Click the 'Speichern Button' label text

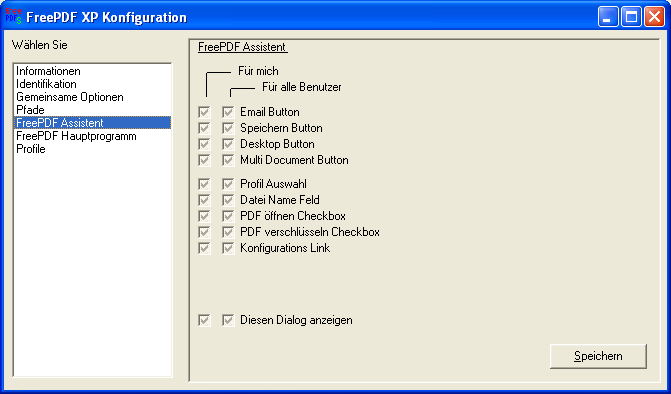tap(281, 128)
